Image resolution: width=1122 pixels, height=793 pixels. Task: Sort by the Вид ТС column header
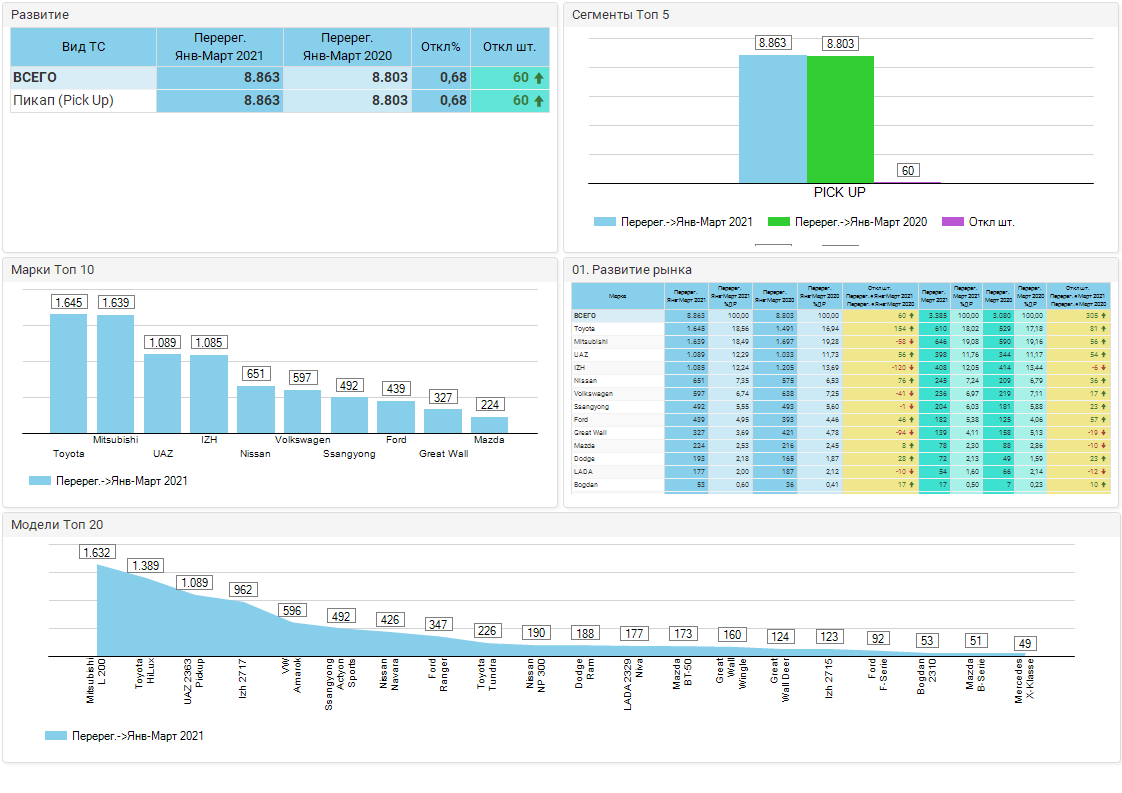(83, 47)
